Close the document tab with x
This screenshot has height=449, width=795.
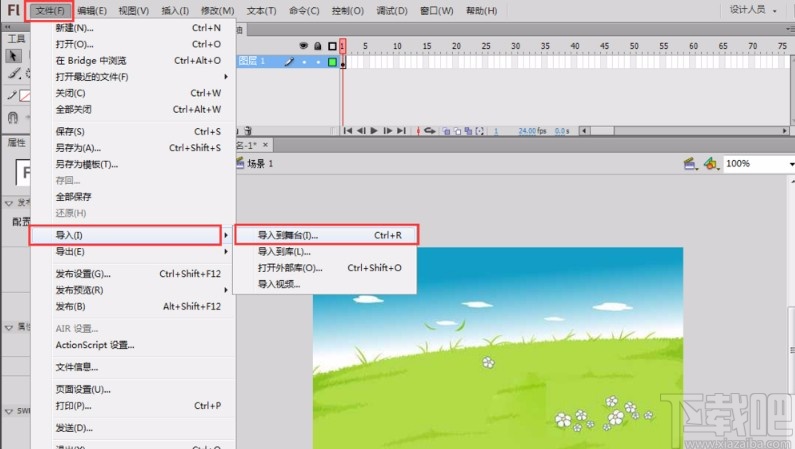pyautogui.click(x=265, y=145)
